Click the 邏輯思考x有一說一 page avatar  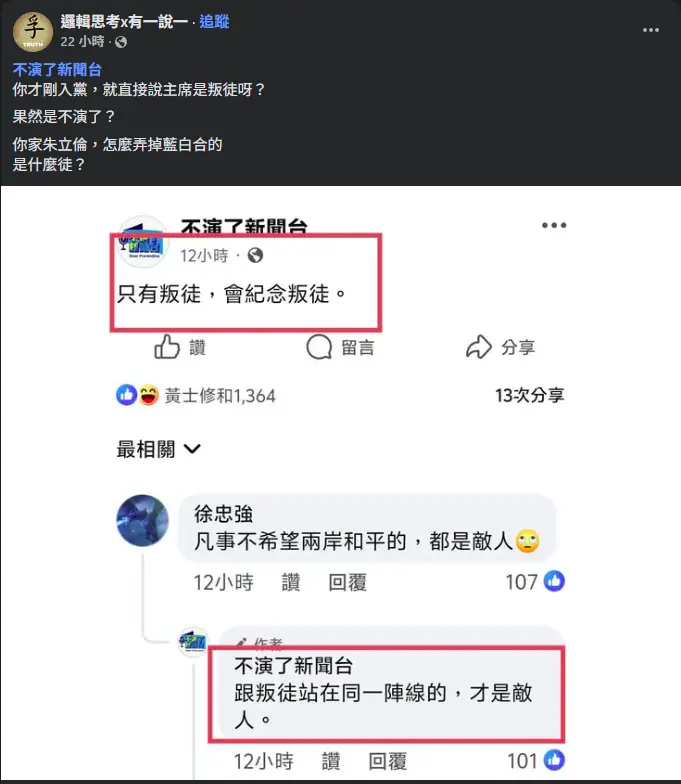[32, 32]
